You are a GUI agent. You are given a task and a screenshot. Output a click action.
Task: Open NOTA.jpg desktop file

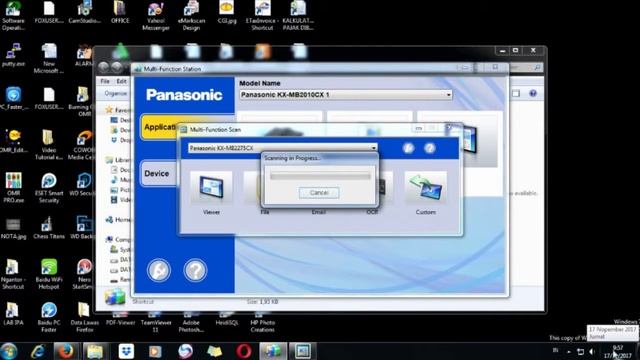click(x=13, y=228)
